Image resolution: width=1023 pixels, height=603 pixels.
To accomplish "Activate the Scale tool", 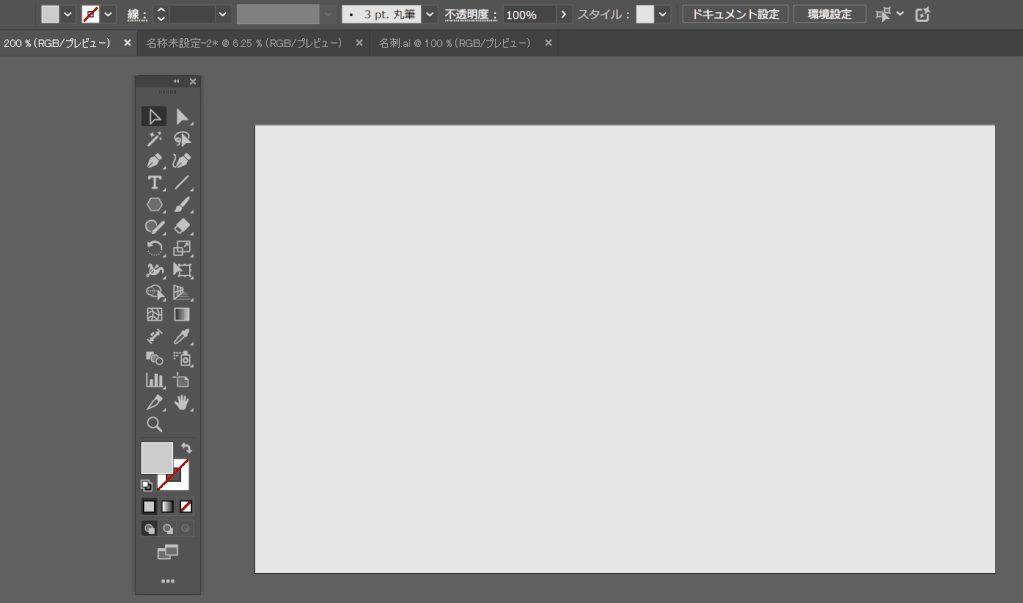I will point(182,249).
